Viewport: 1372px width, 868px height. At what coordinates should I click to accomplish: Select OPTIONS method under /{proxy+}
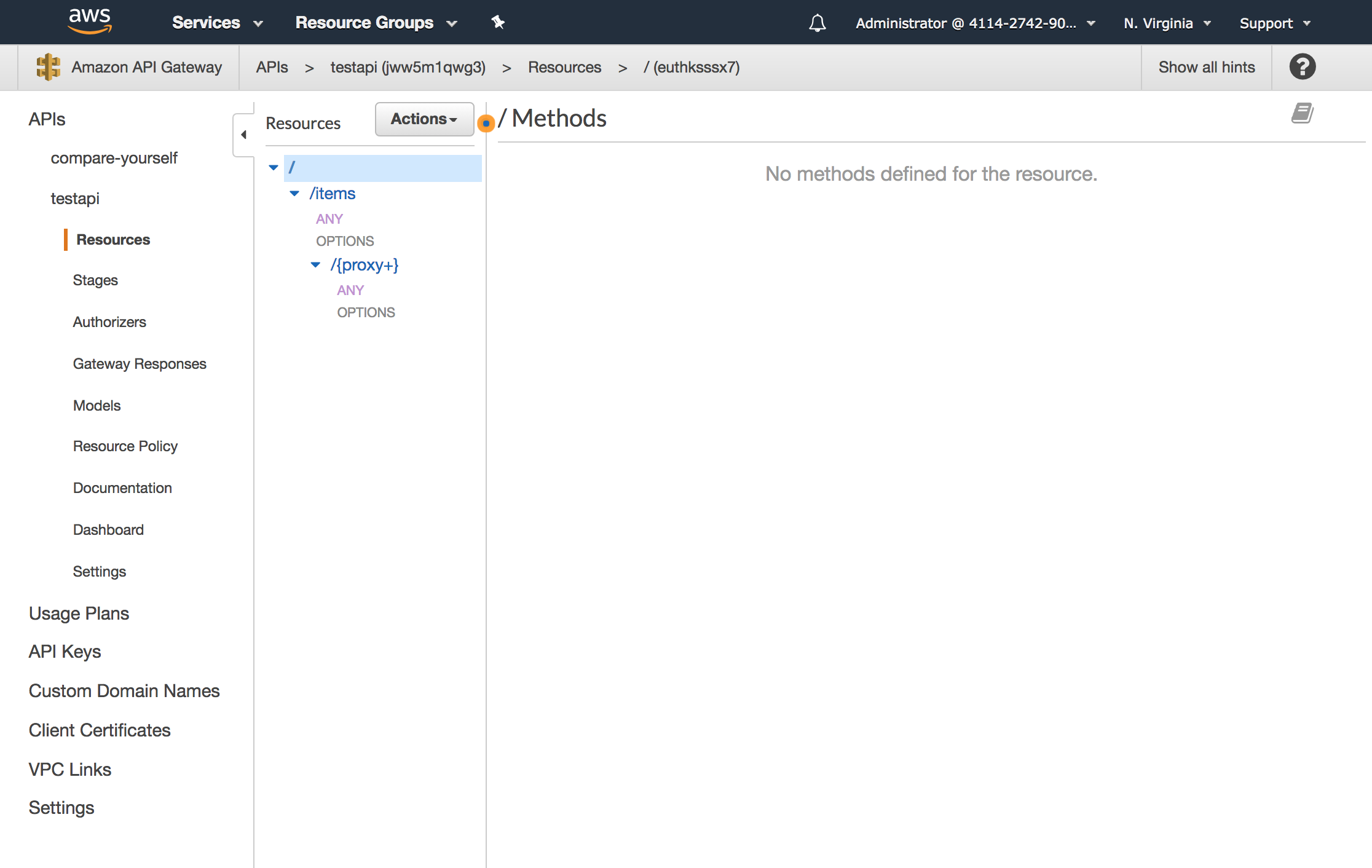366,312
